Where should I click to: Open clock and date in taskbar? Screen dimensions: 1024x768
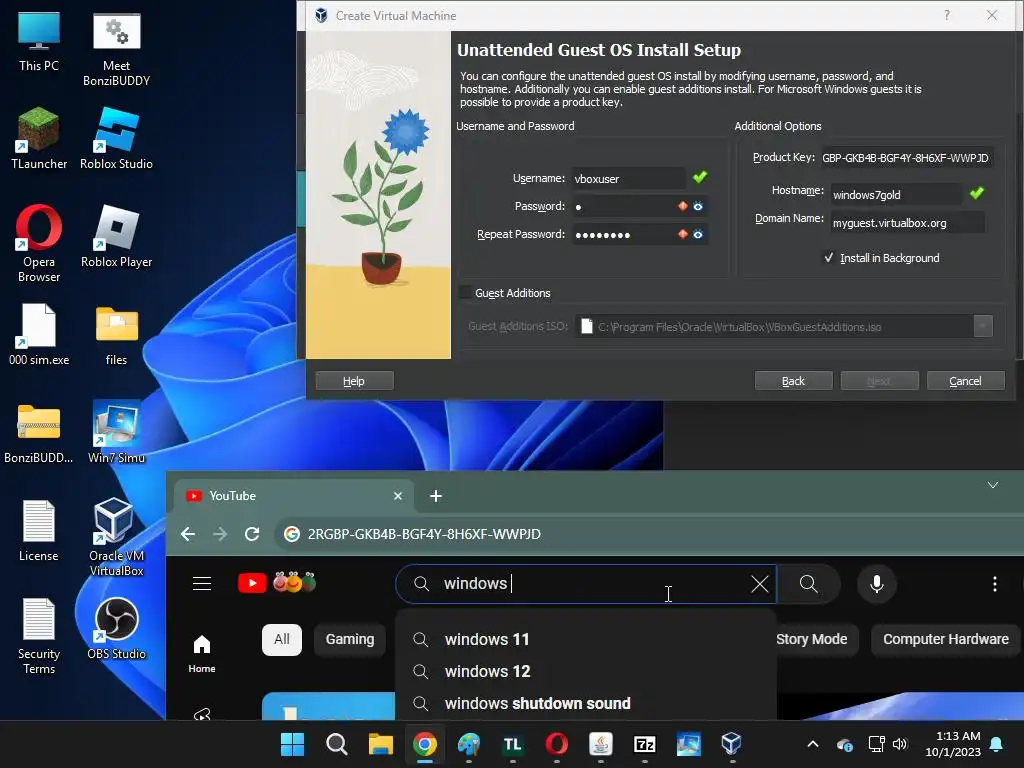(x=953, y=744)
